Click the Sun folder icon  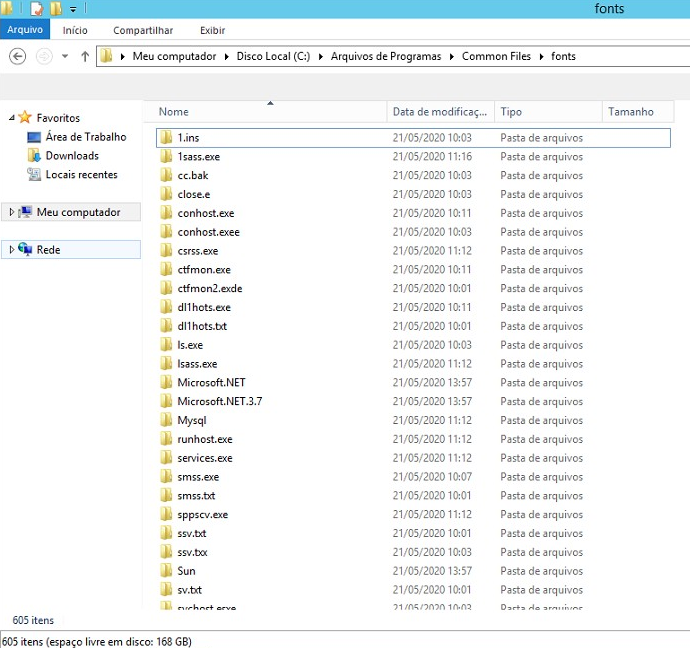tap(166, 571)
